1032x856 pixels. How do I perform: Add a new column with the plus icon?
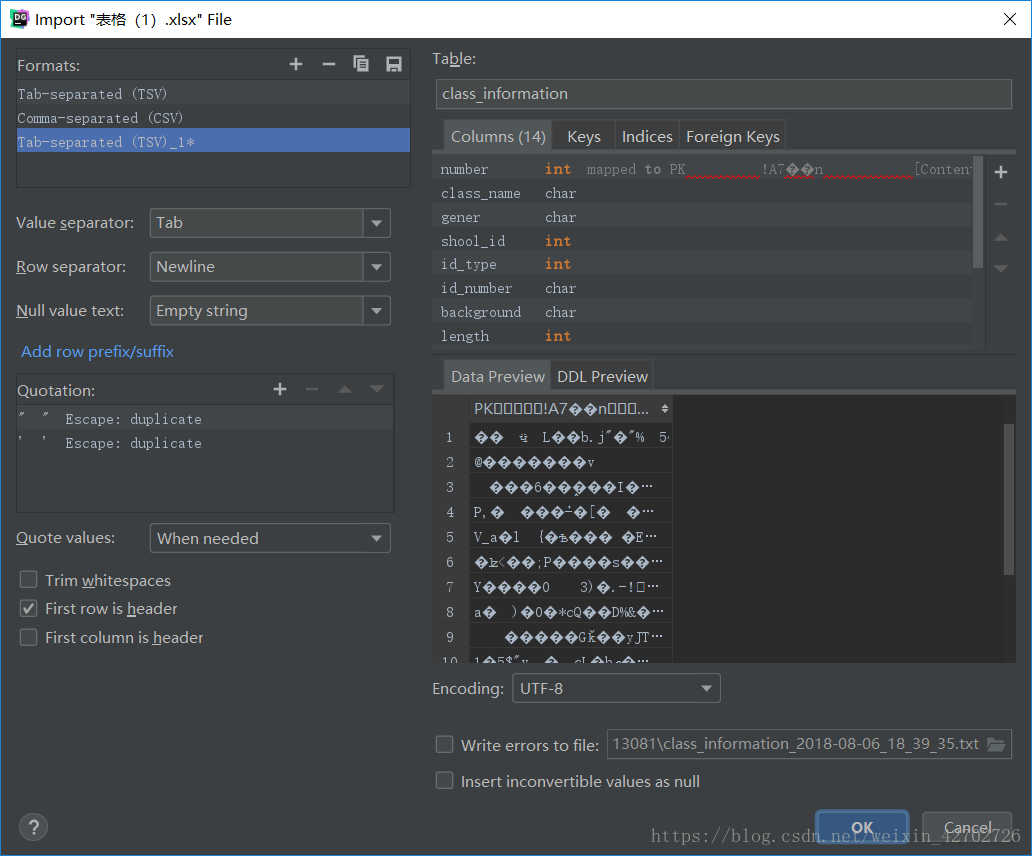pyautogui.click(x=1001, y=172)
